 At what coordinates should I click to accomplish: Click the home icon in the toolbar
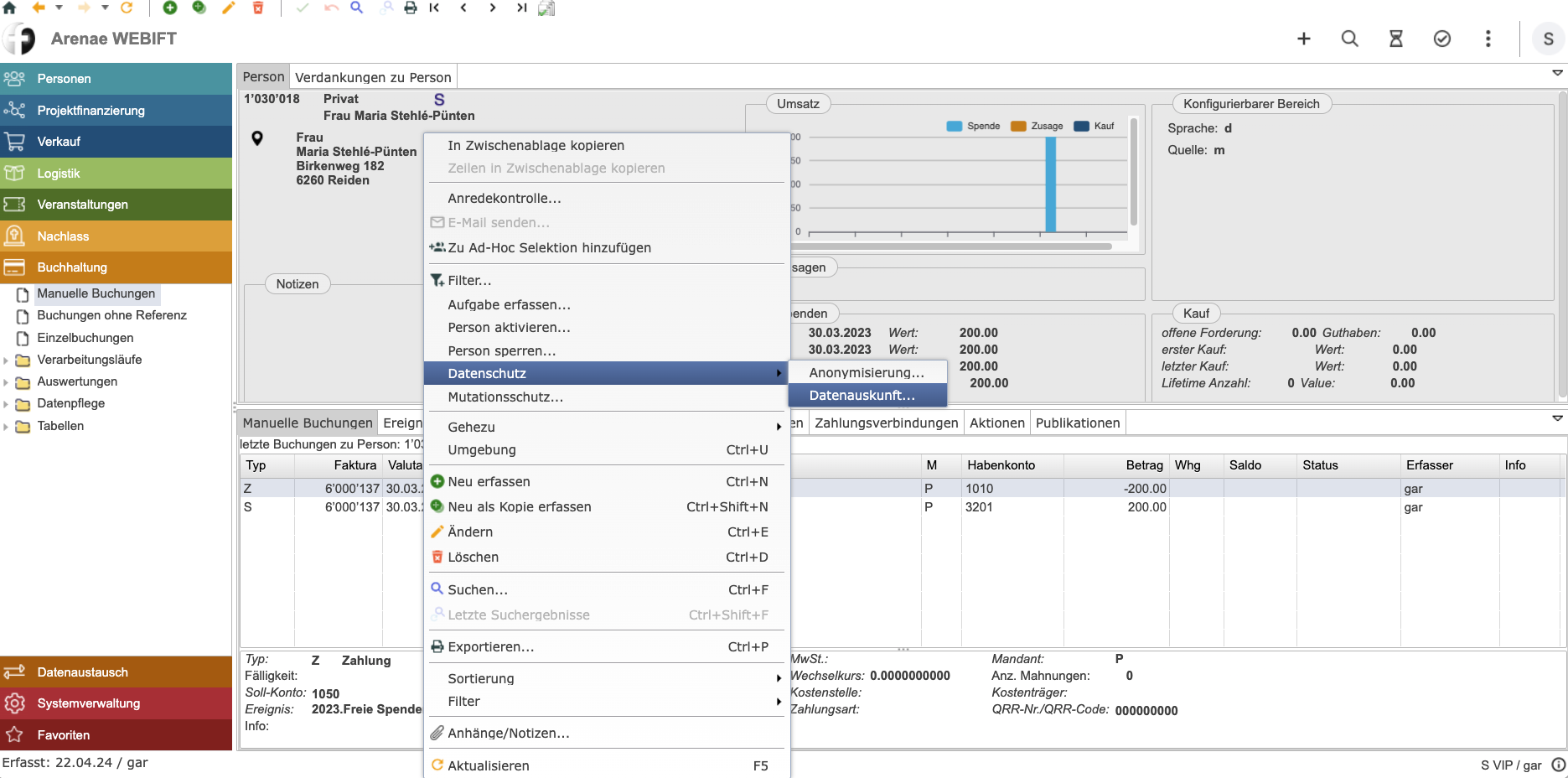(x=10, y=8)
